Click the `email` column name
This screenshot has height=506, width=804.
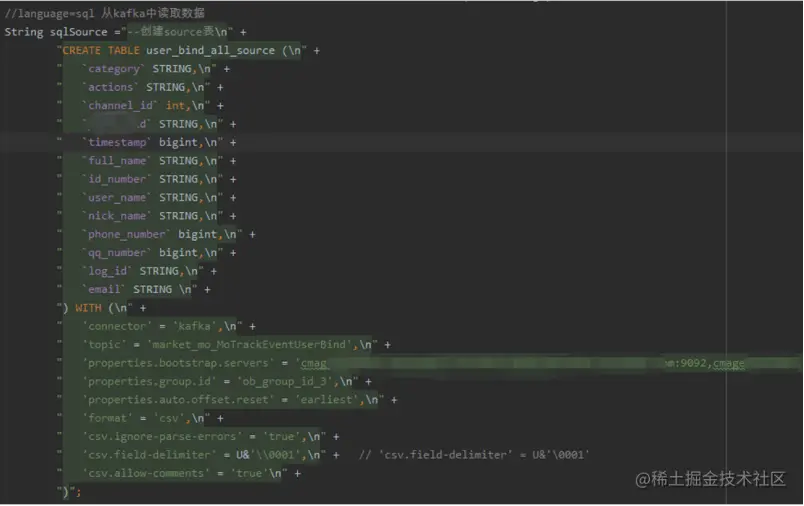(x=104, y=289)
